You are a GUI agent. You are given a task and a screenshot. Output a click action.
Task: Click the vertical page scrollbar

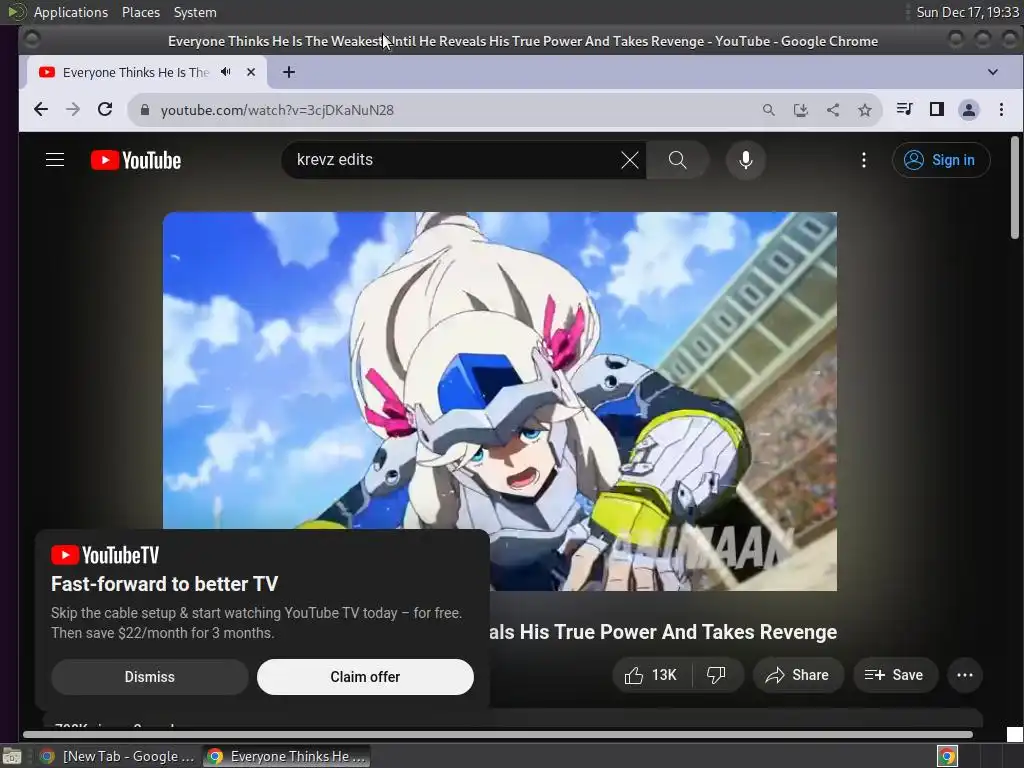1015,188
